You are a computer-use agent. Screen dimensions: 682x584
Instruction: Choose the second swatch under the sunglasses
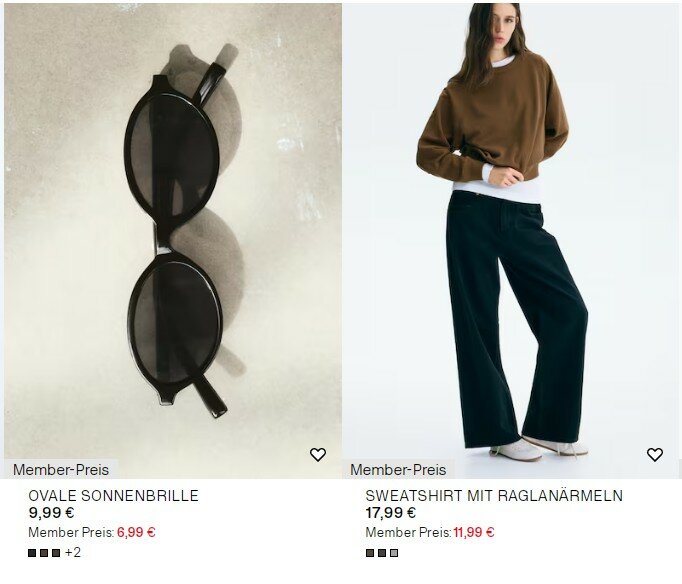[44, 553]
